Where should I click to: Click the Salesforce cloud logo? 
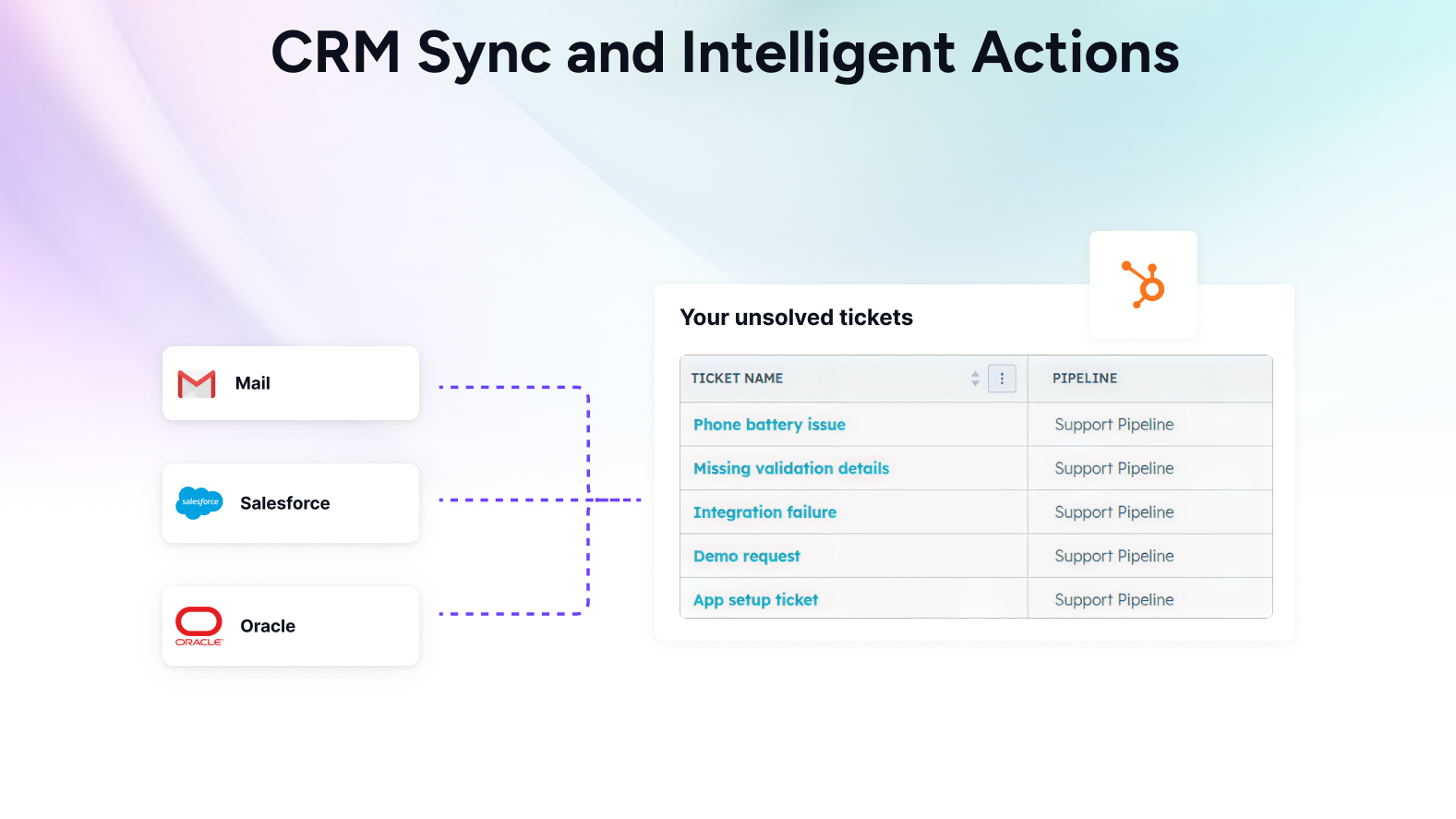199,502
